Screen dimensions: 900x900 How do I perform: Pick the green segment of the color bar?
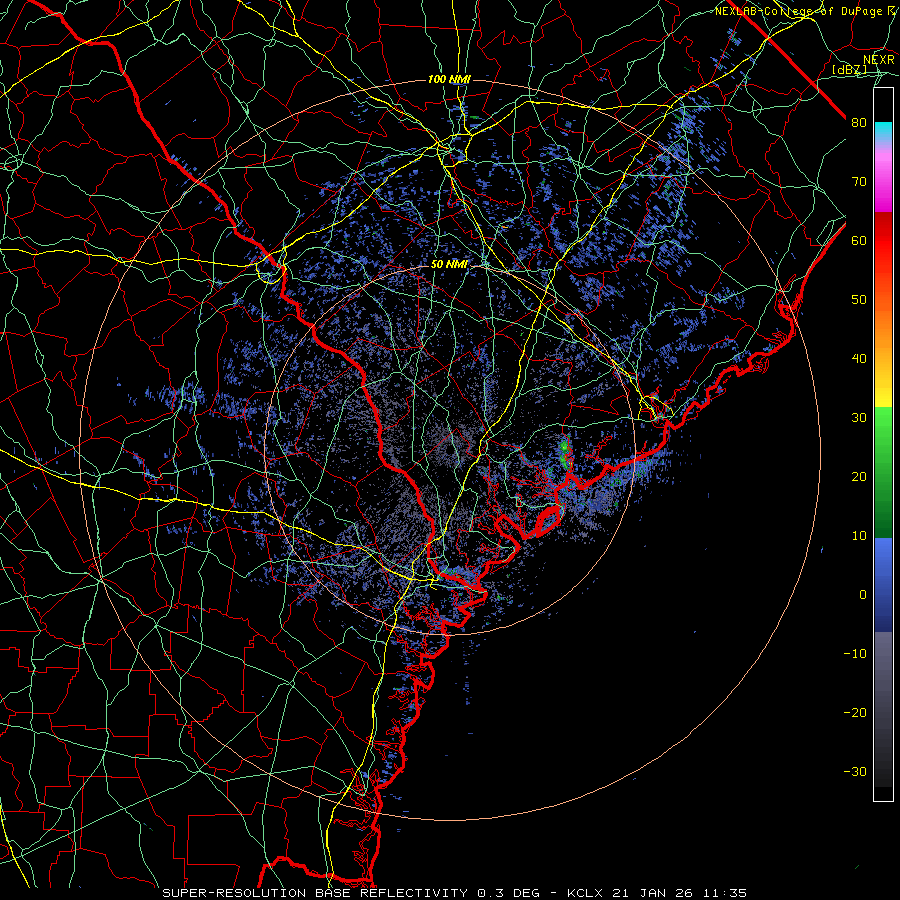click(x=883, y=472)
